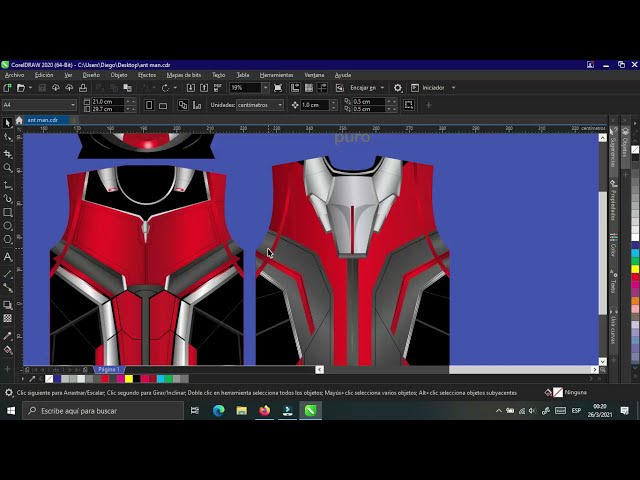Pick the magenta swatch in document palette

click(x=121, y=379)
